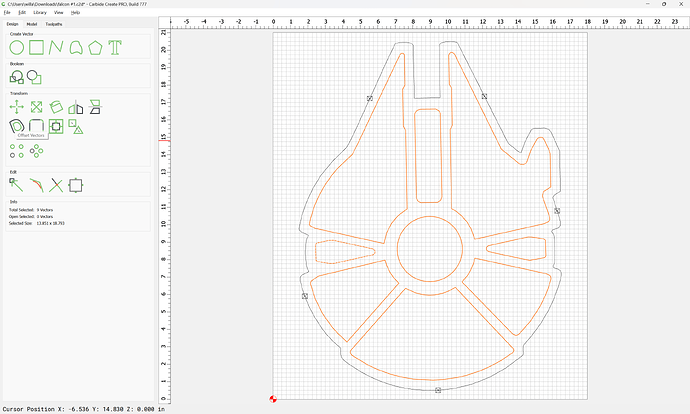Click the 'Transform' section label
Image resolution: width=690 pixels, height=414 pixels.
pos(19,93)
